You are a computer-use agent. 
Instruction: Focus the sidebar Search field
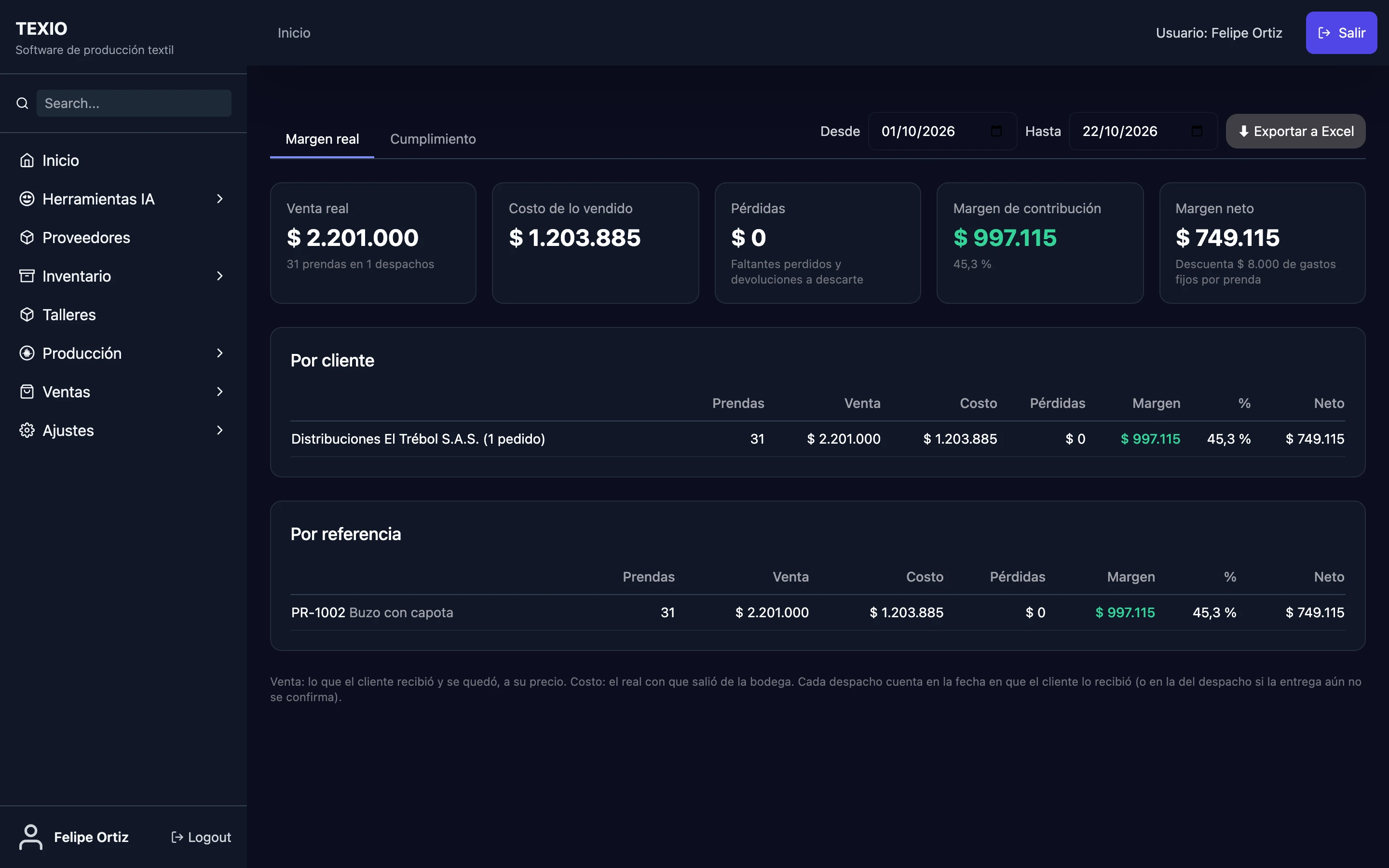[134, 103]
